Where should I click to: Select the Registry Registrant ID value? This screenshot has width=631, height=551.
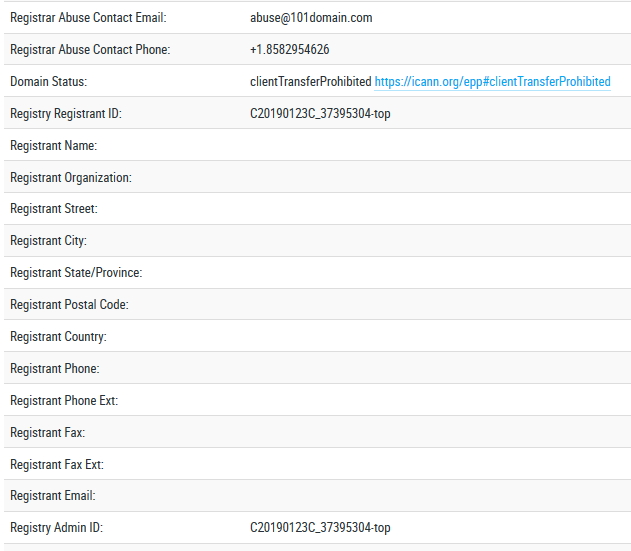pos(320,114)
